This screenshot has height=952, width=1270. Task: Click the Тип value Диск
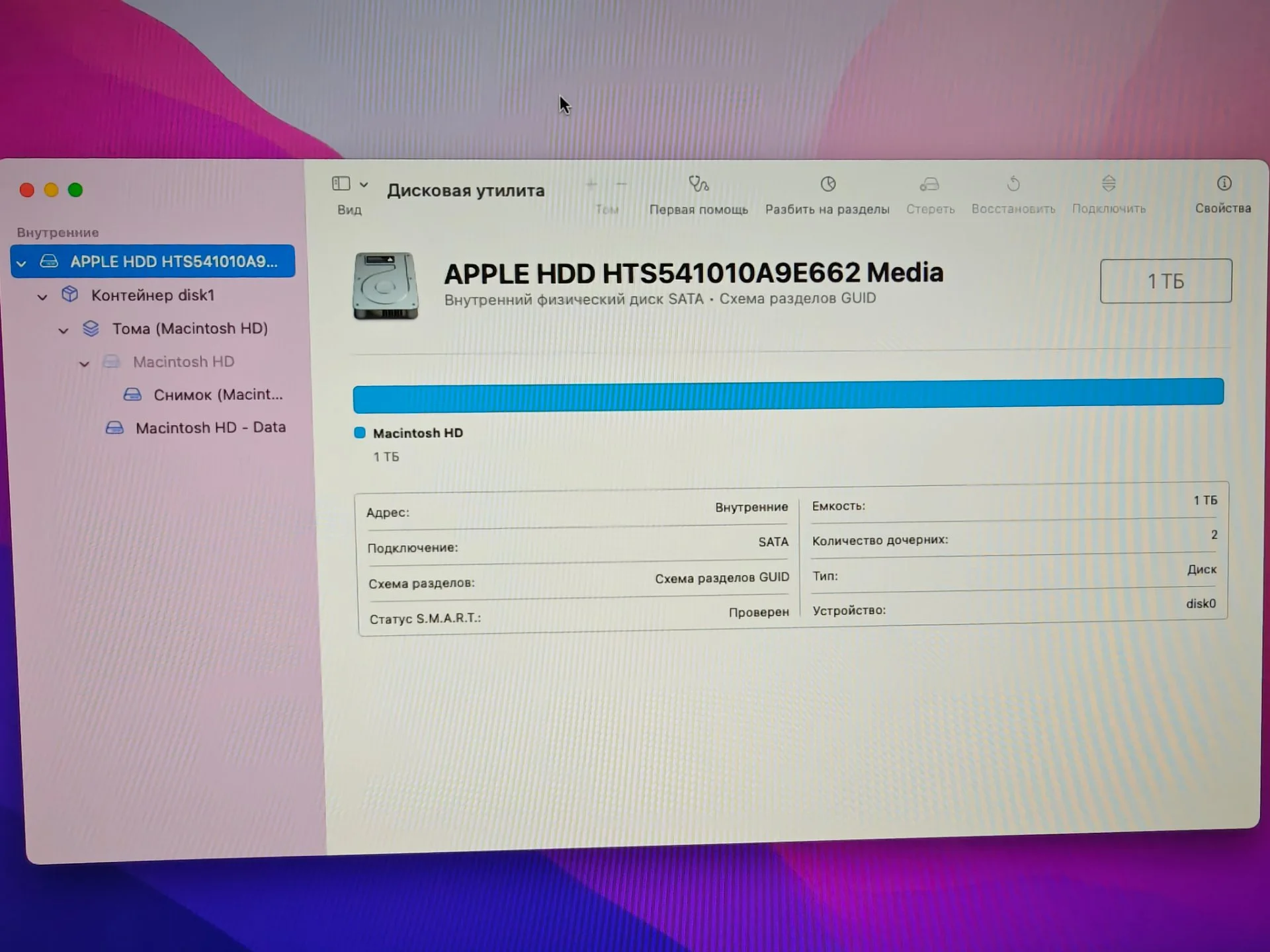tap(1202, 569)
